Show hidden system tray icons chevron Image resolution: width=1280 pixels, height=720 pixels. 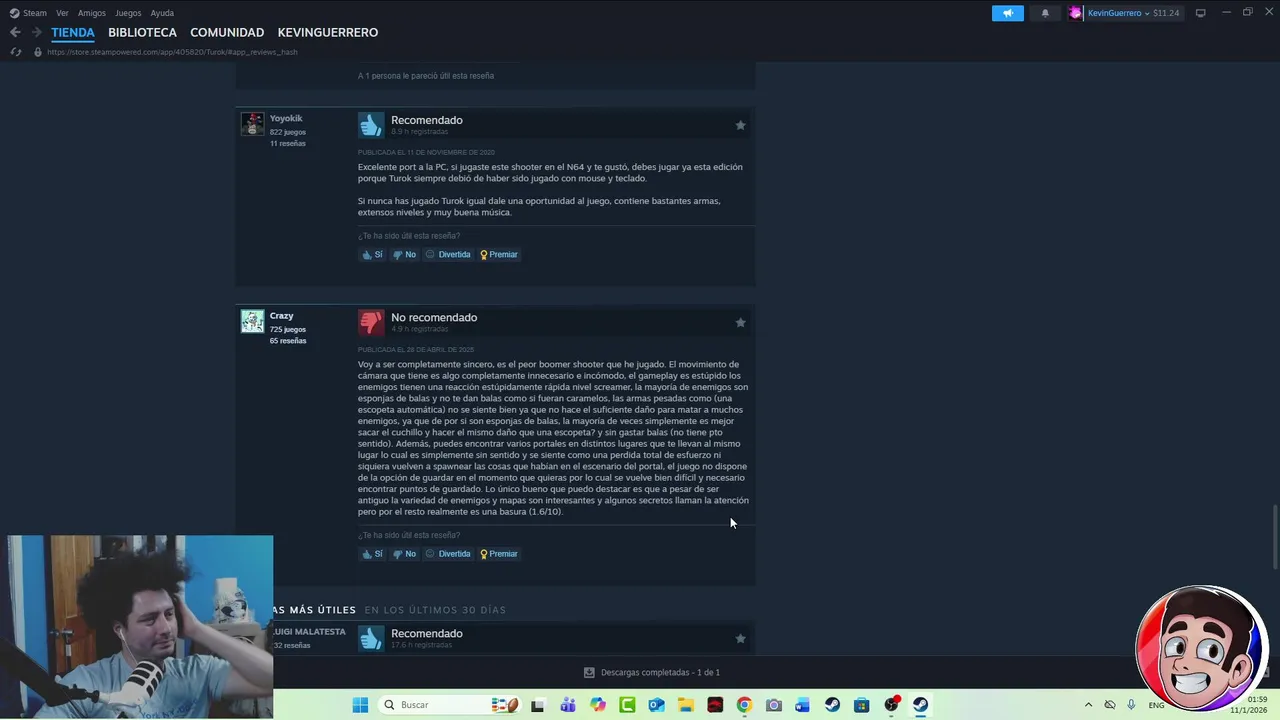1088,705
